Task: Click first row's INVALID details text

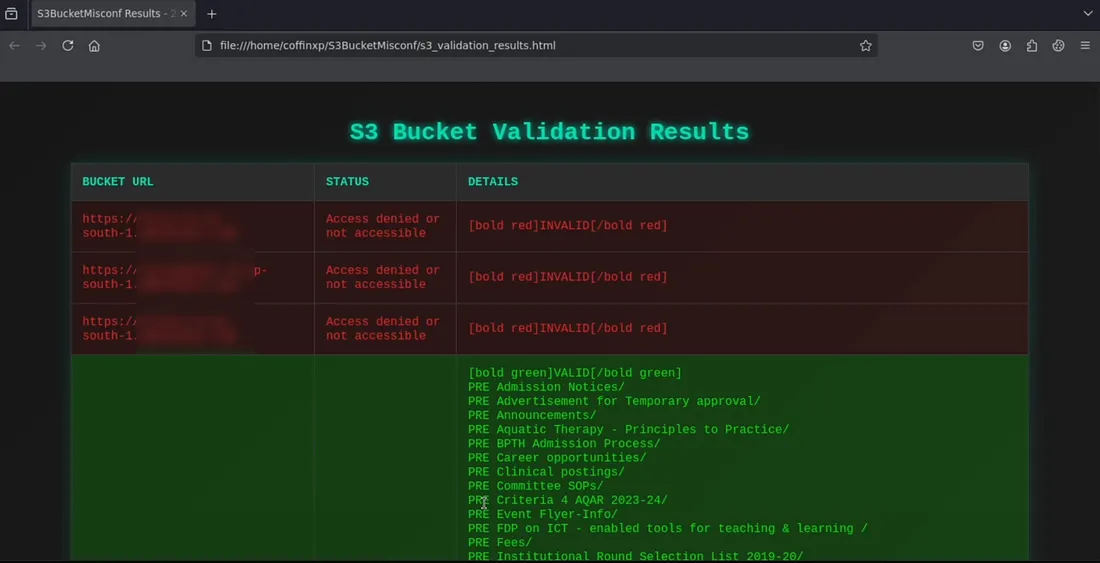Action: pyautogui.click(x=568, y=226)
